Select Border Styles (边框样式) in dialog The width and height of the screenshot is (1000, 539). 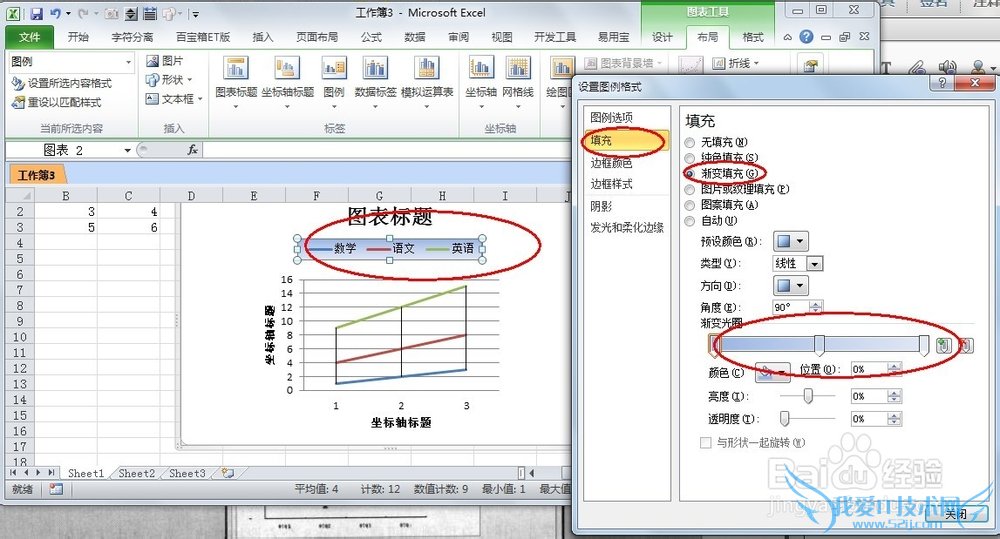pyautogui.click(x=611, y=184)
